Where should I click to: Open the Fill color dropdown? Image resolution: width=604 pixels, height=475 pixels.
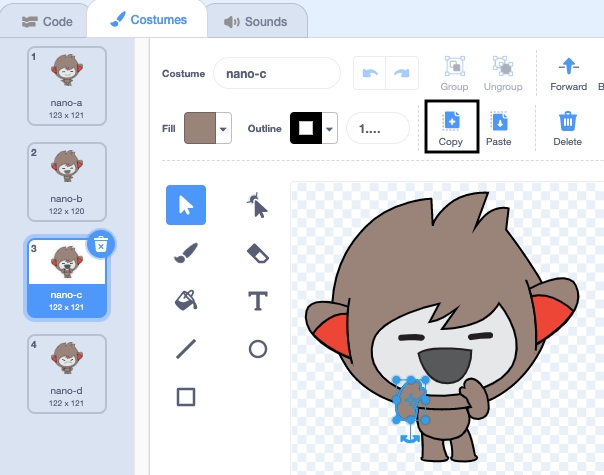pos(224,128)
